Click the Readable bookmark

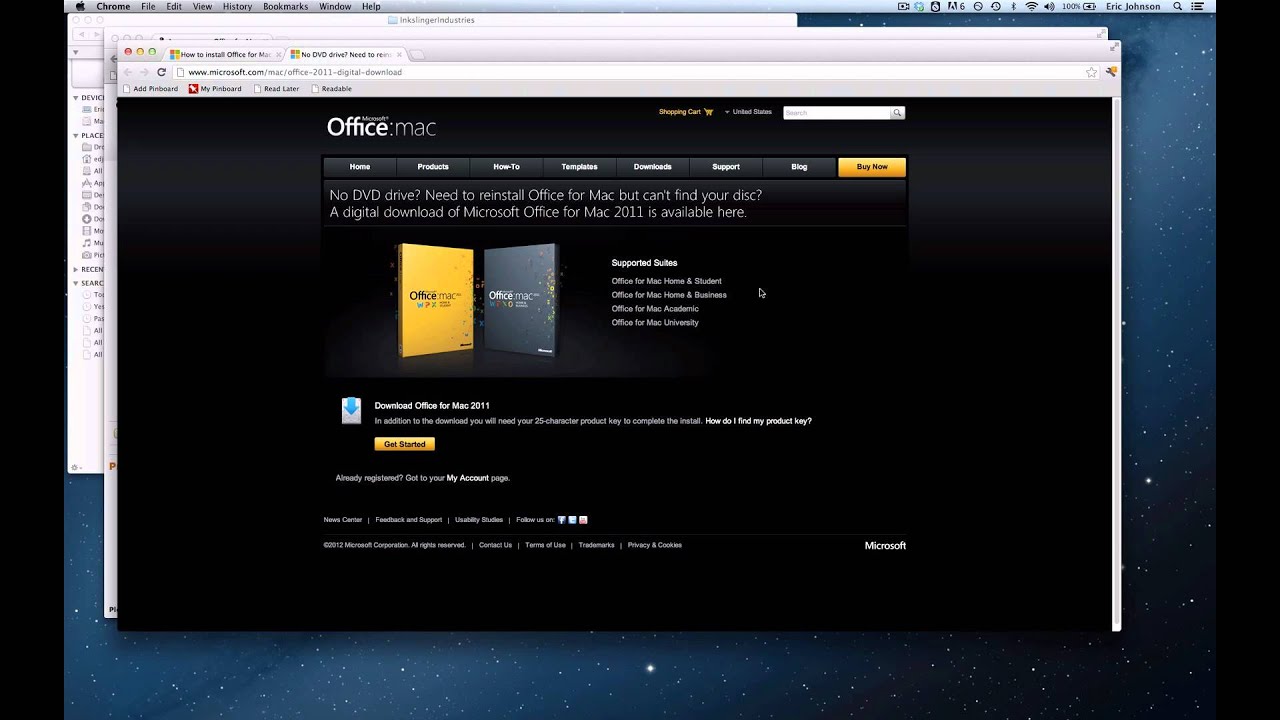(332, 89)
